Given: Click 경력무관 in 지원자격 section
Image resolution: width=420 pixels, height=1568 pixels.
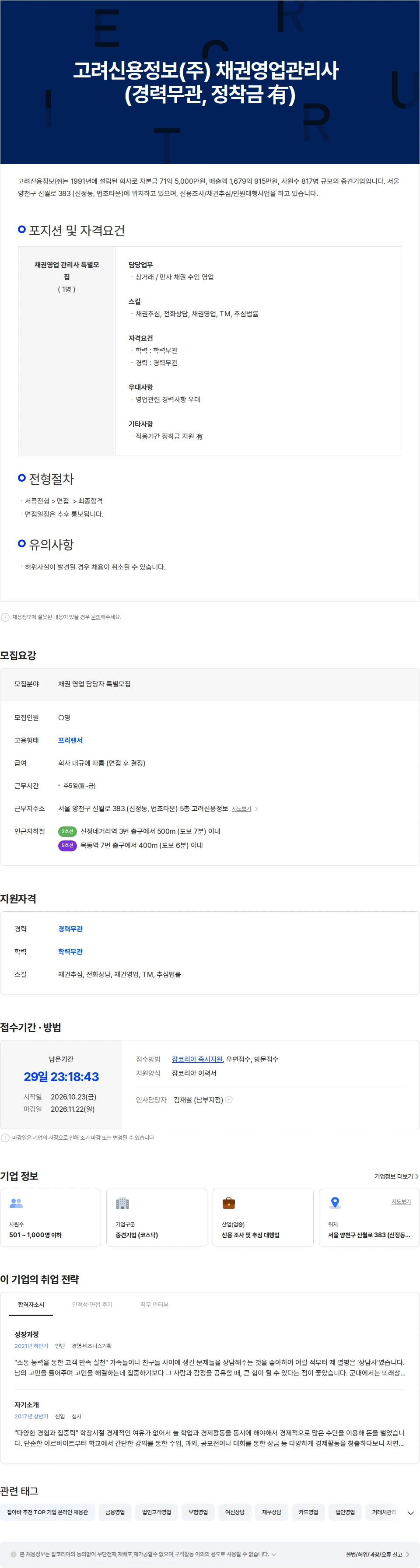Looking at the screenshot, I should point(70,928).
